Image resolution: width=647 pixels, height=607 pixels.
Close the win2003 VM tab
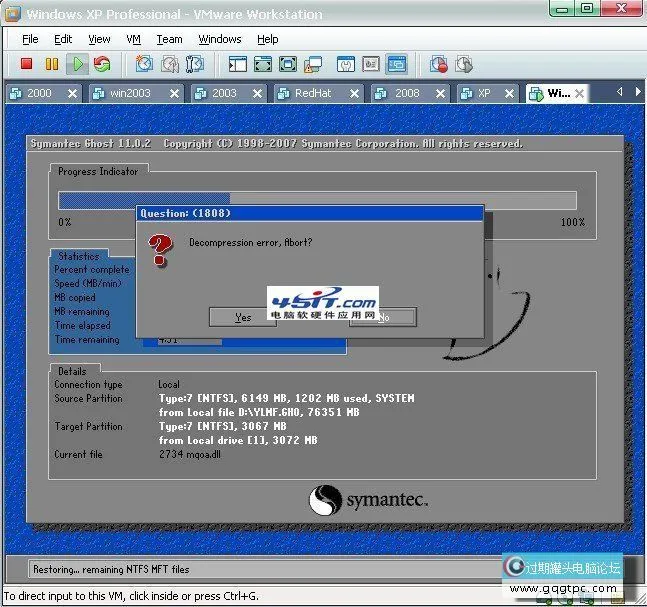[x=175, y=94]
